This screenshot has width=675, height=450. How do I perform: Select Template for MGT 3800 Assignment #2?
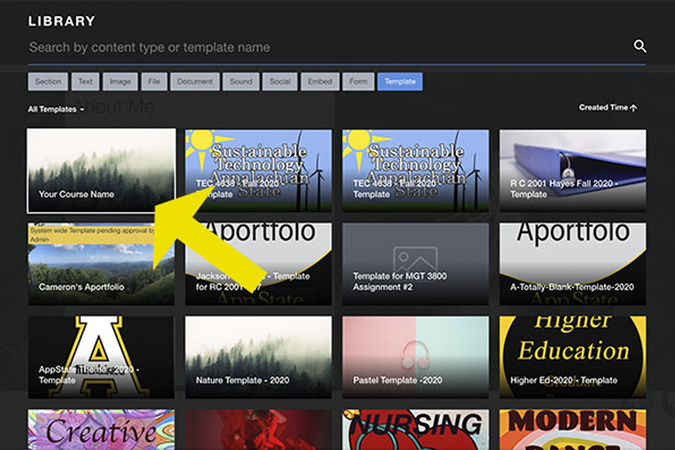pos(415,264)
